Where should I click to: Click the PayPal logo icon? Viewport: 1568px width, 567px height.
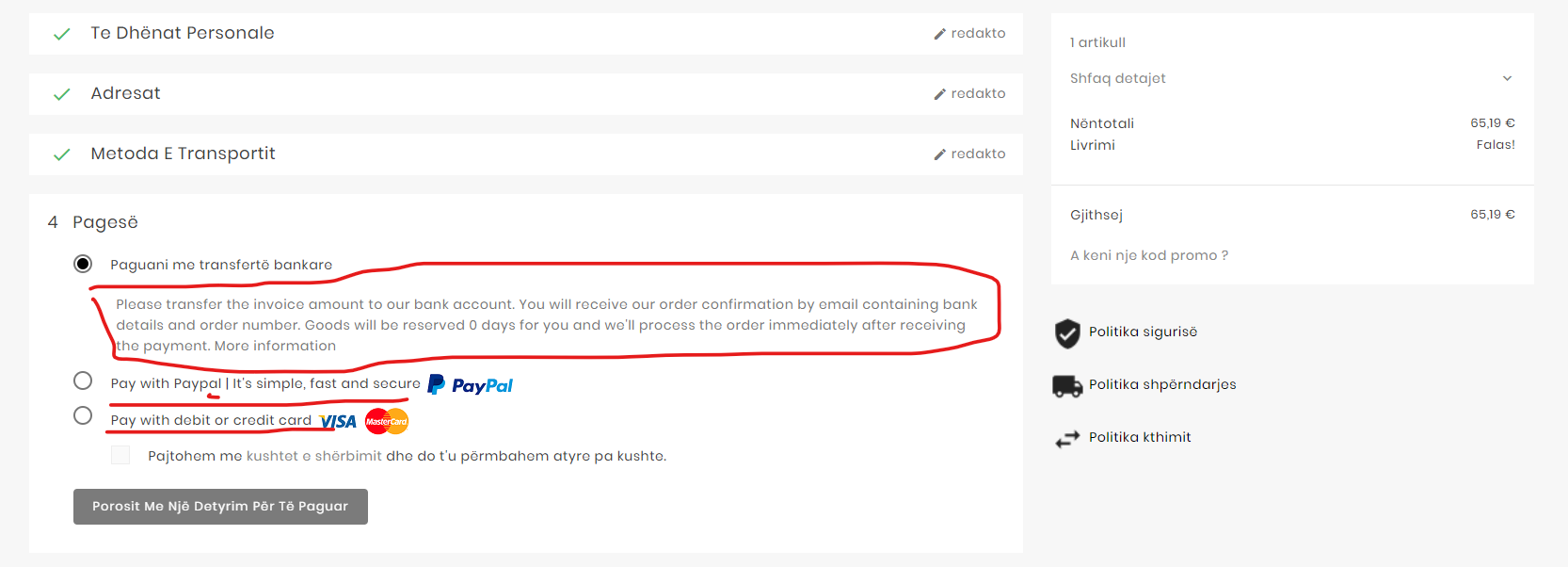coord(471,385)
